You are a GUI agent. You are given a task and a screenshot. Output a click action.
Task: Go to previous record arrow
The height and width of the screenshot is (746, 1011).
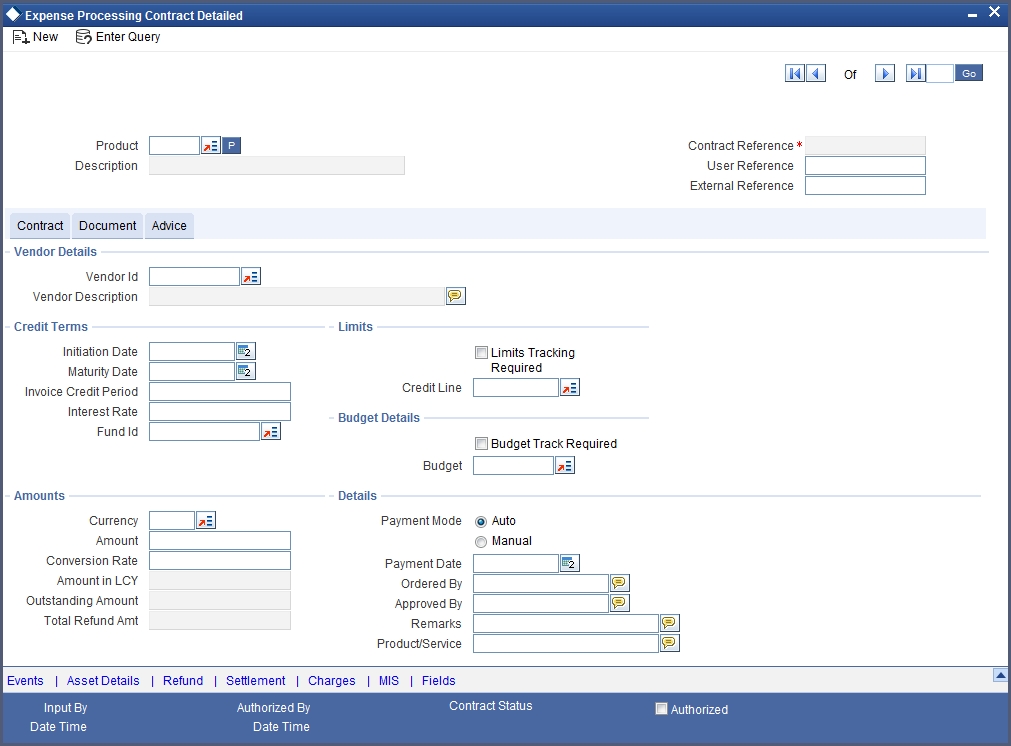pos(816,74)
